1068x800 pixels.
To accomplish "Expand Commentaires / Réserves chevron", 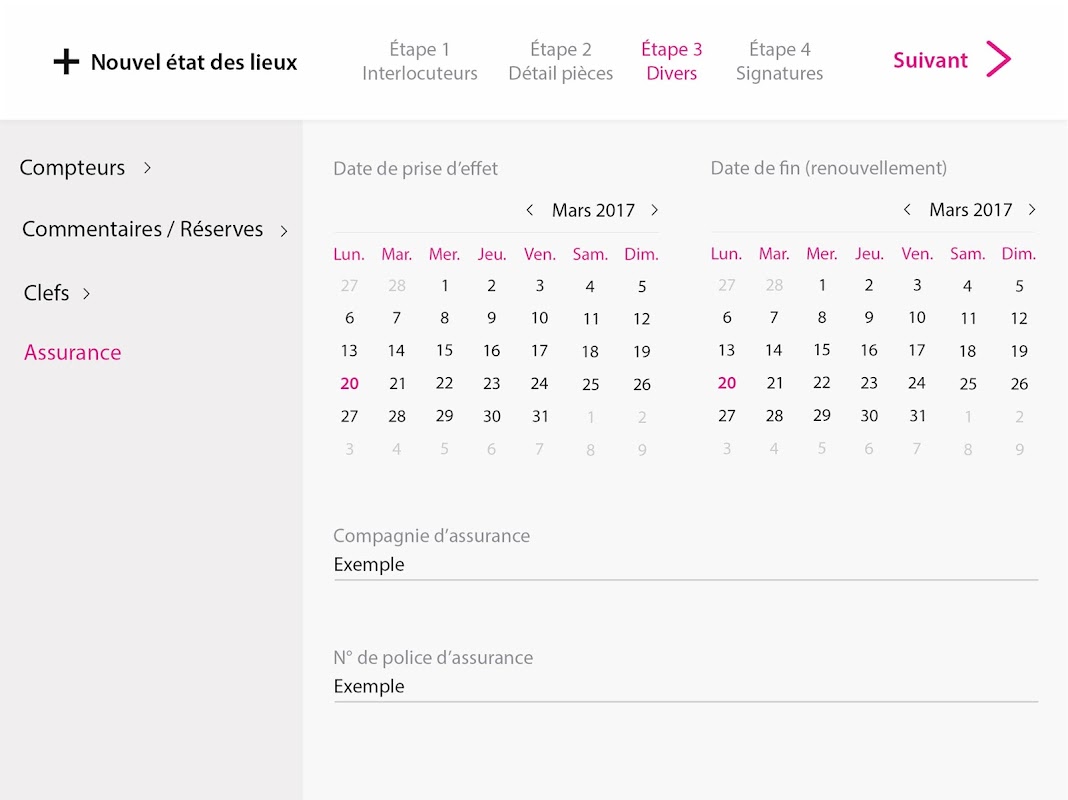I will click(x=284, y=231).
